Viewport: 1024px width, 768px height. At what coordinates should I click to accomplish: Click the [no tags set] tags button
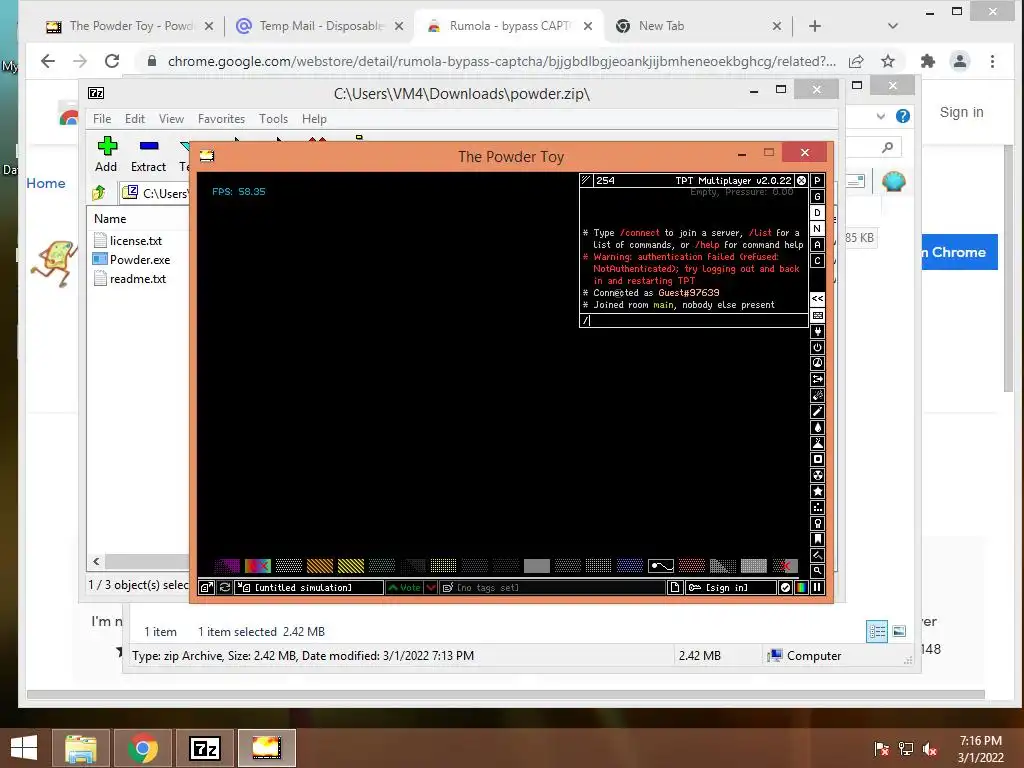click(x=552, y=588)
